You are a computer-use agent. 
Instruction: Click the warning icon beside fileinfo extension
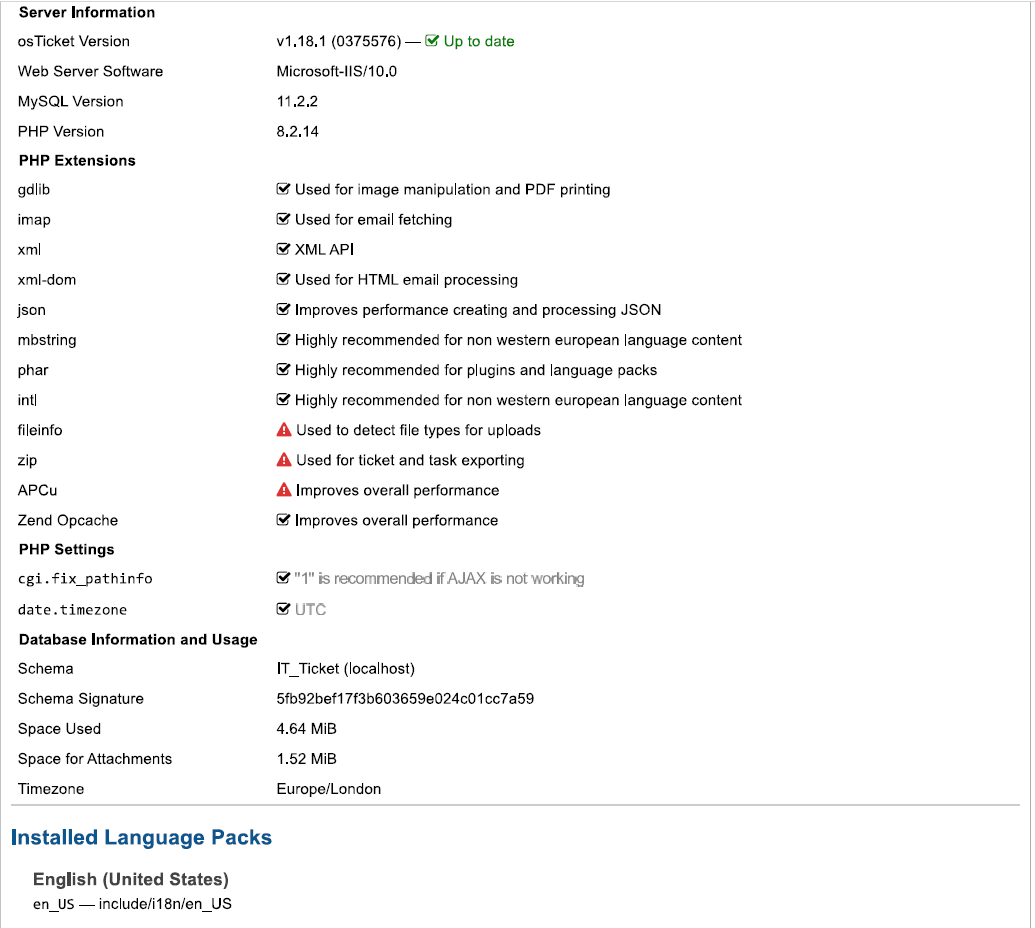[x=284, y=430]
